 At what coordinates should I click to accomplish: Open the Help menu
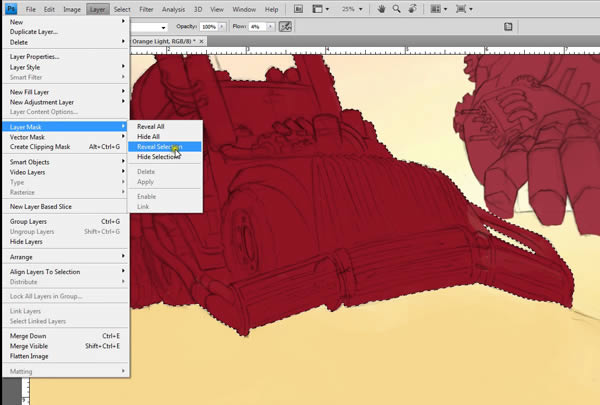tap(272, 9)
